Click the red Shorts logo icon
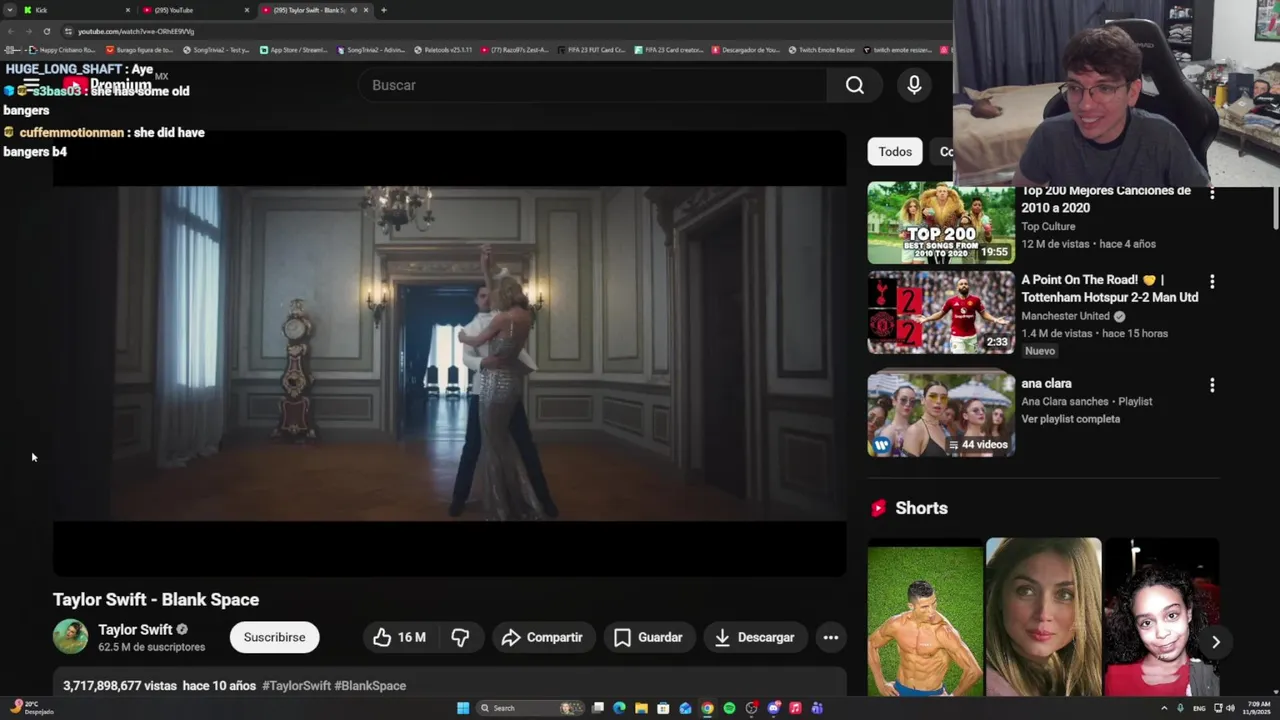Image resolution: width=1280 pixels, height=720 pixels. (878, 508)
